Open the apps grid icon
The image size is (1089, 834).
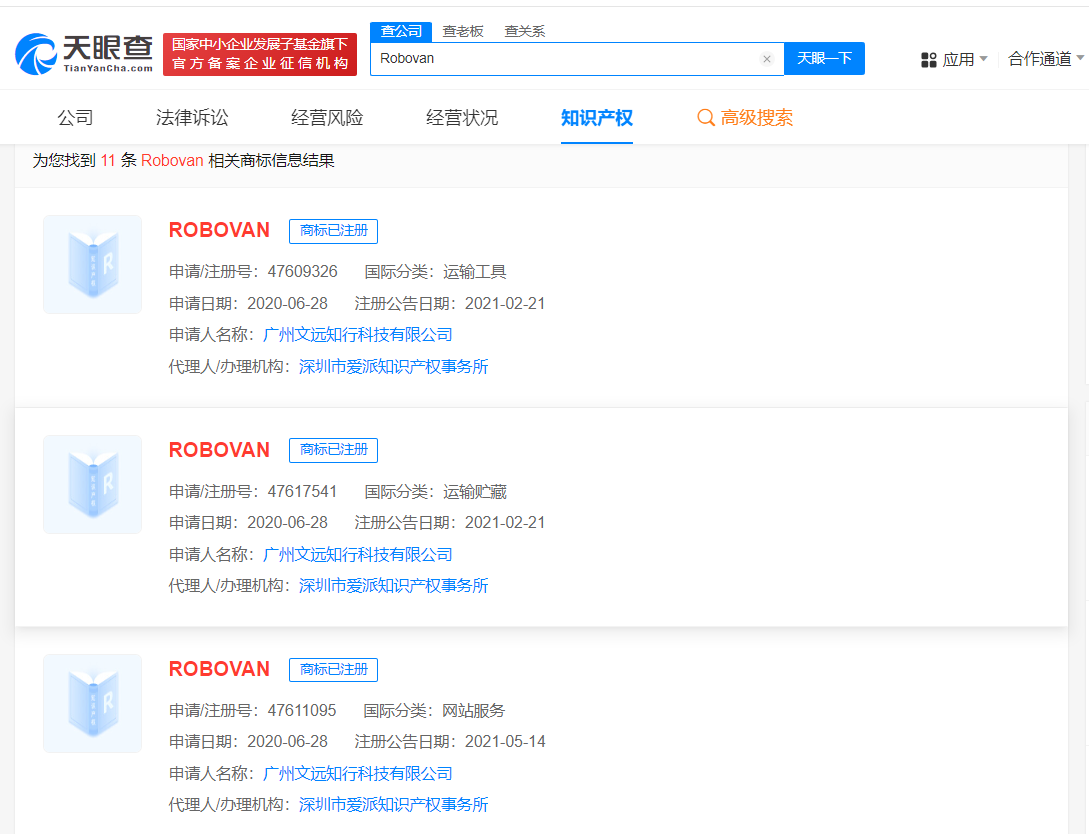tap(929, 60)
